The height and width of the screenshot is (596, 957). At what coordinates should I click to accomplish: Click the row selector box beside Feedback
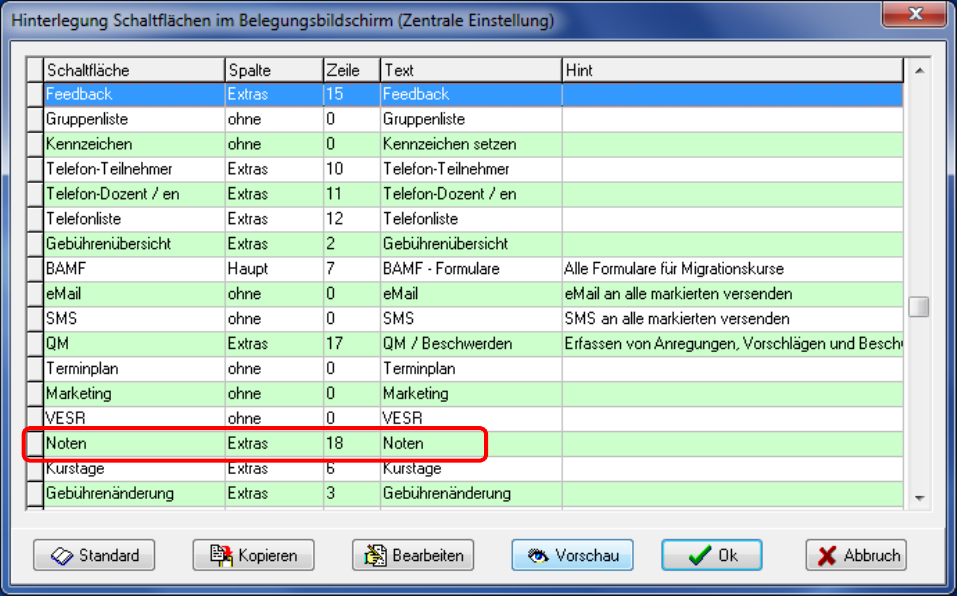35,95
